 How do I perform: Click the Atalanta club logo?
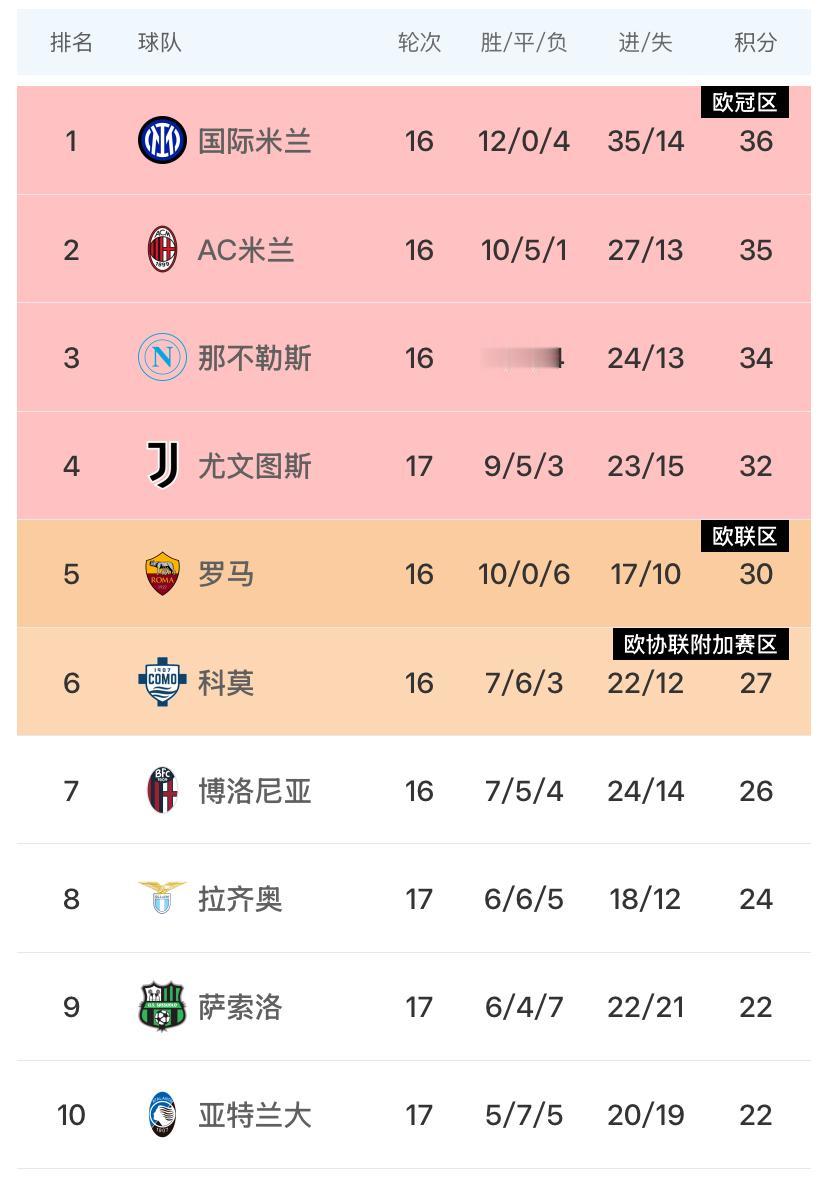[162, 1114]
